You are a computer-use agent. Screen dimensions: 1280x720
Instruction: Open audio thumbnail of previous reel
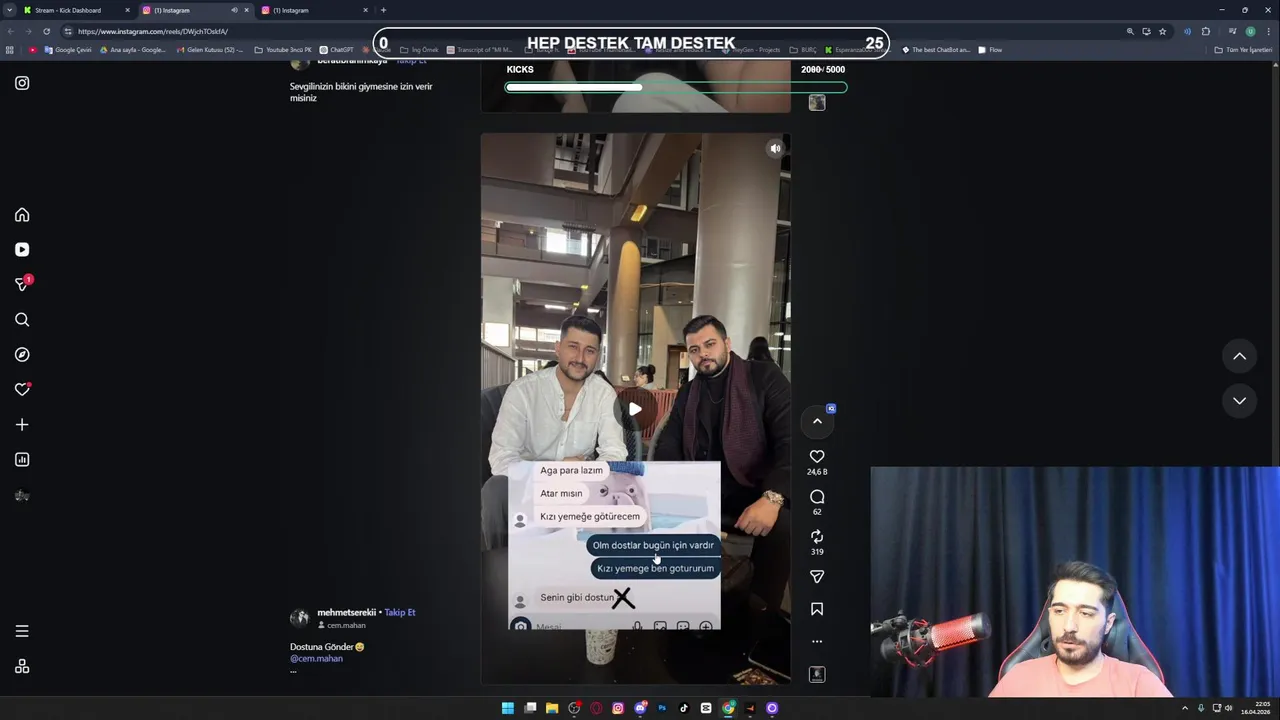coord(817,103)
